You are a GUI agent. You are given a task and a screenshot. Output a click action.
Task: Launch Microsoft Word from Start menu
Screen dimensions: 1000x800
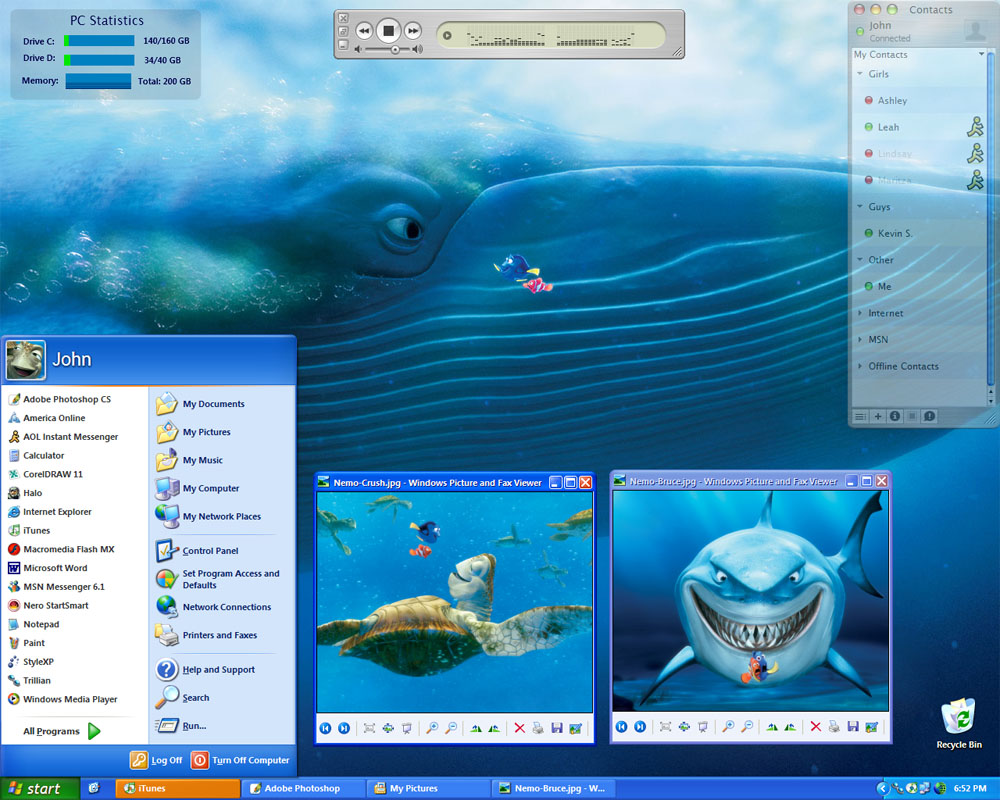coord(55,568)
